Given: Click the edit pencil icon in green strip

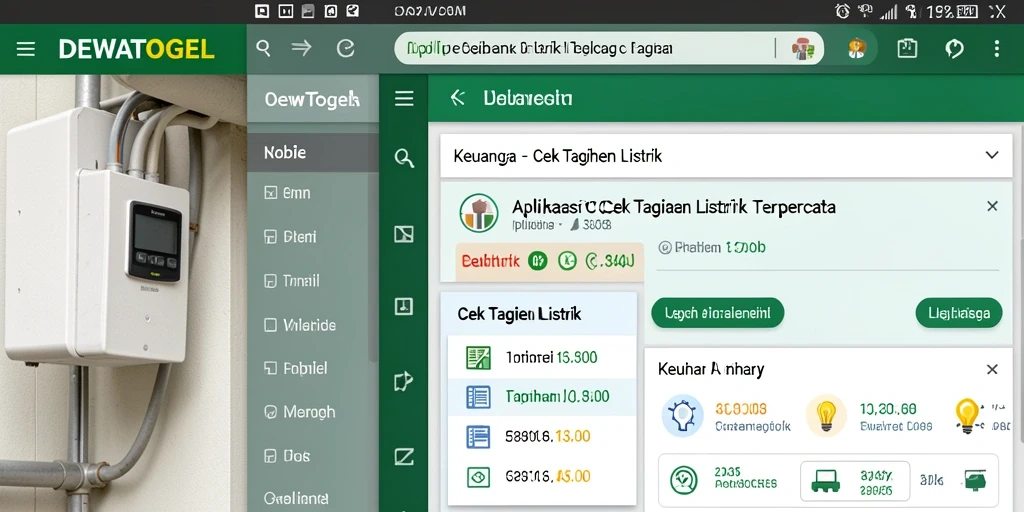Looking at the screenshot, I should [404, 457].
